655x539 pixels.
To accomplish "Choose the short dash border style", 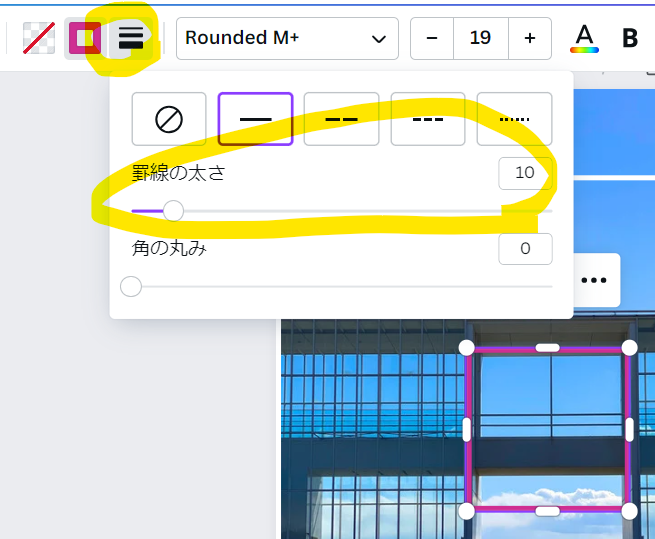I will [x=428, y=119].
